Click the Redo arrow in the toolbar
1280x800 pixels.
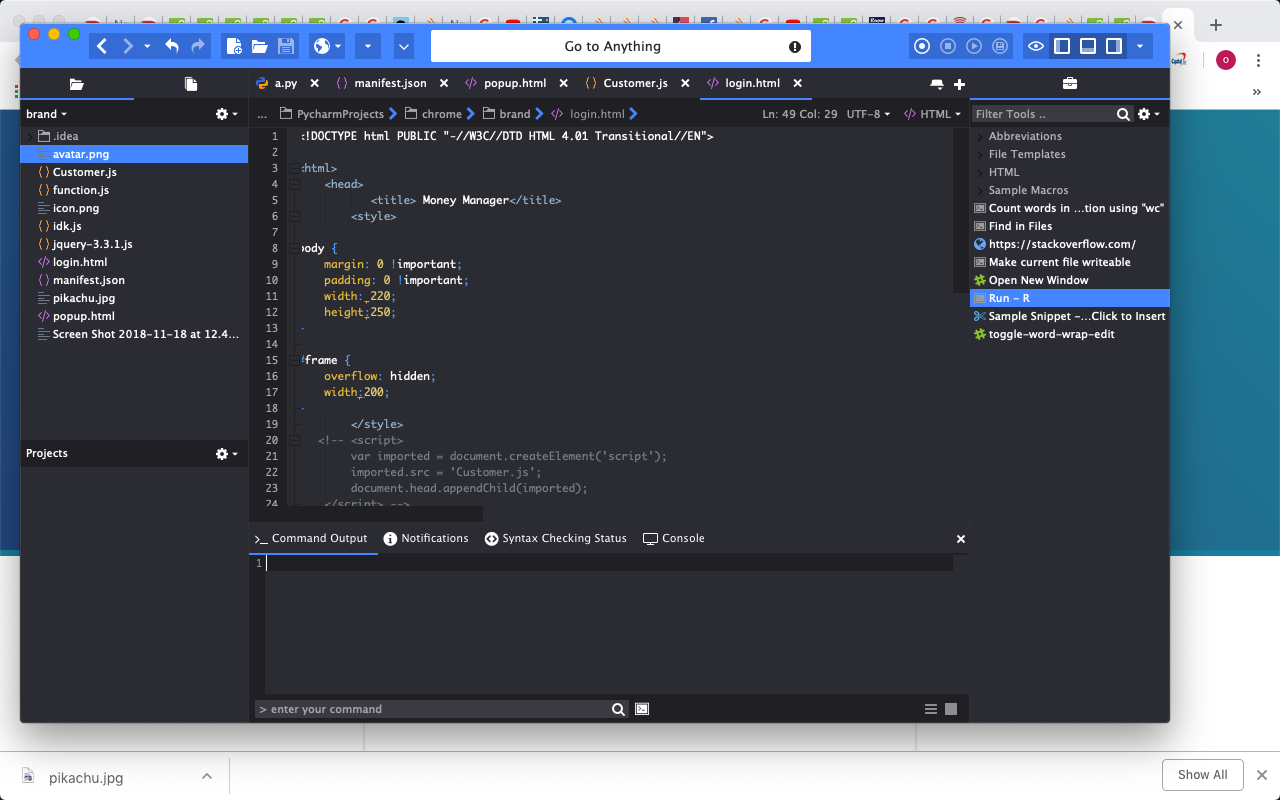[x=197, y=46]
